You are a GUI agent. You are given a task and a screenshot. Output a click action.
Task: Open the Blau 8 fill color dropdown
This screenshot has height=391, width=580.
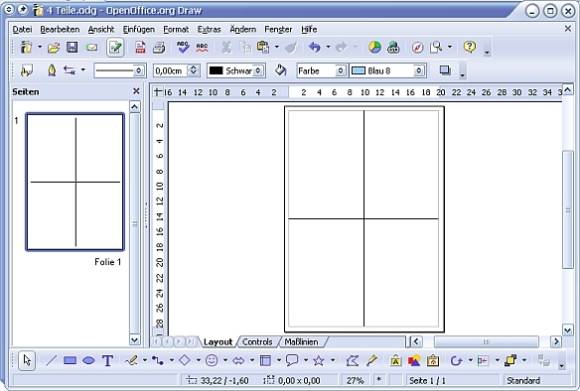tap(419, 70)
